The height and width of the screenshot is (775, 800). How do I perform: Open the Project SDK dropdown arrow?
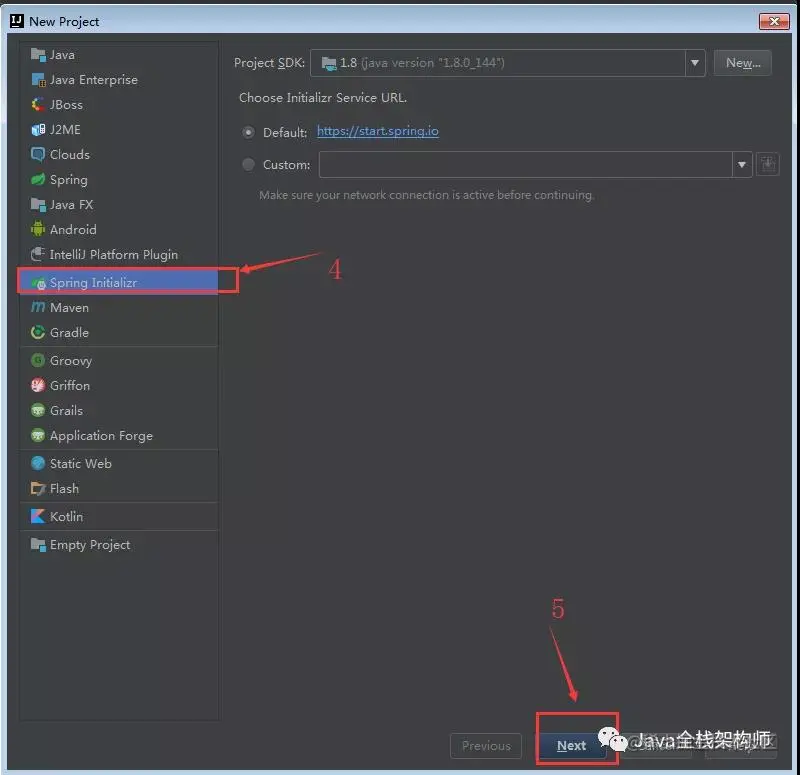(695, 63)
